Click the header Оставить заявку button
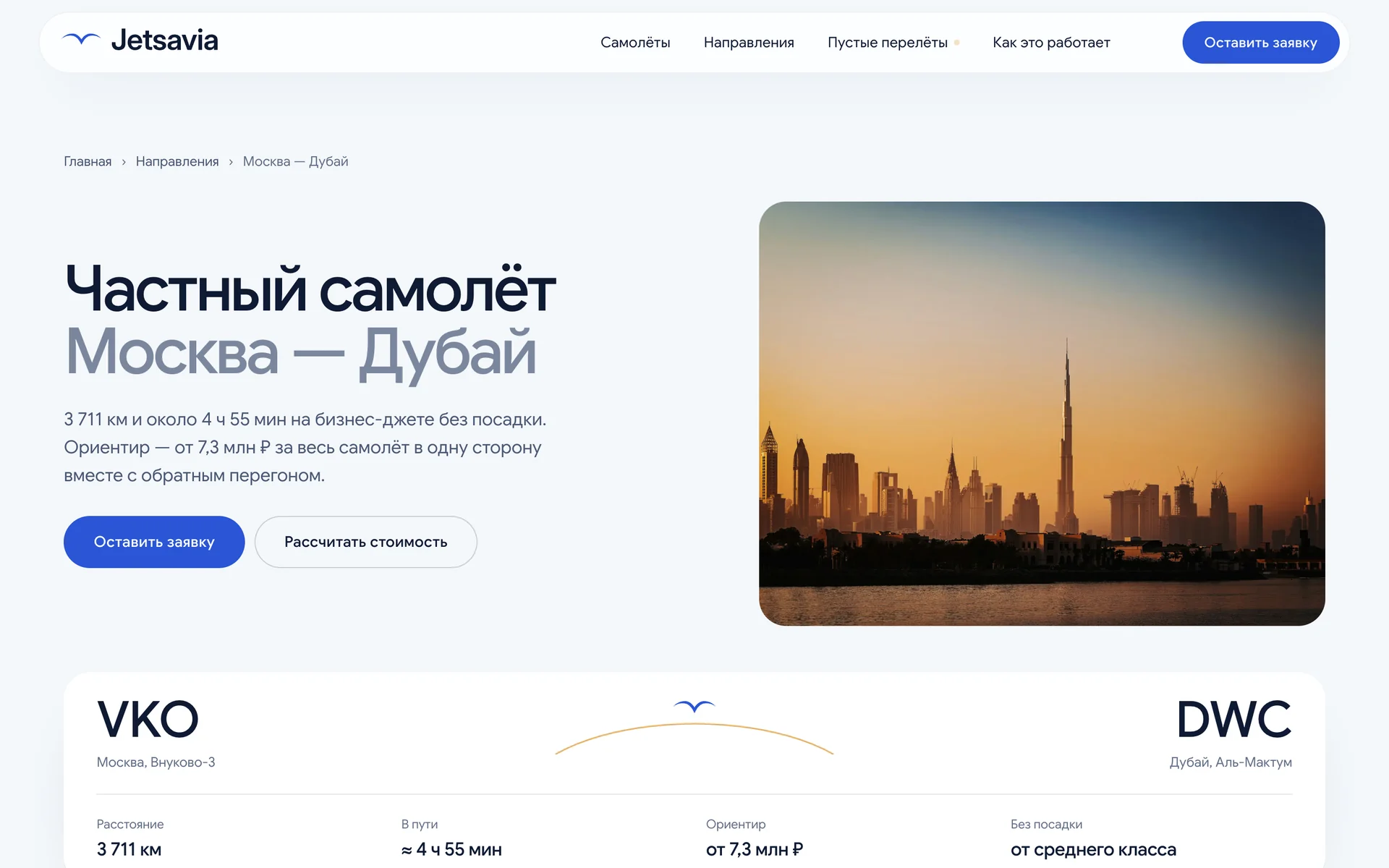Image resolution: width=1389 pixels, height=868 pixels. coord(1260,43)
